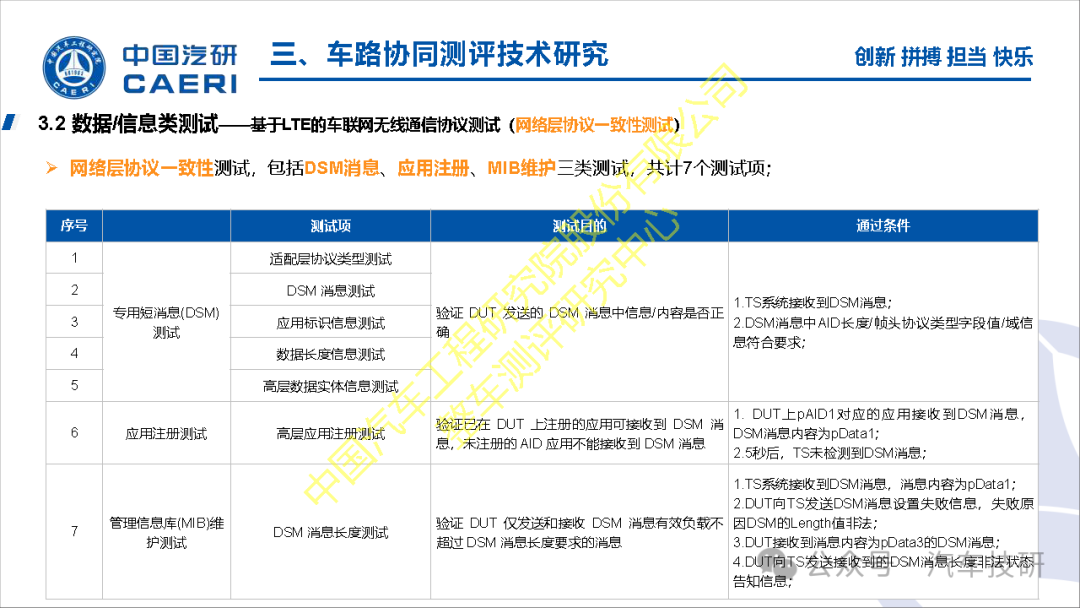Click row number 4 in 序号 column

74,353
